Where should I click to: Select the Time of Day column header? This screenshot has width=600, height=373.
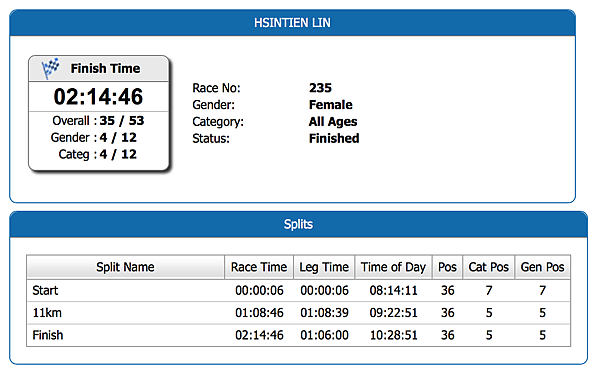coord(393,267)
